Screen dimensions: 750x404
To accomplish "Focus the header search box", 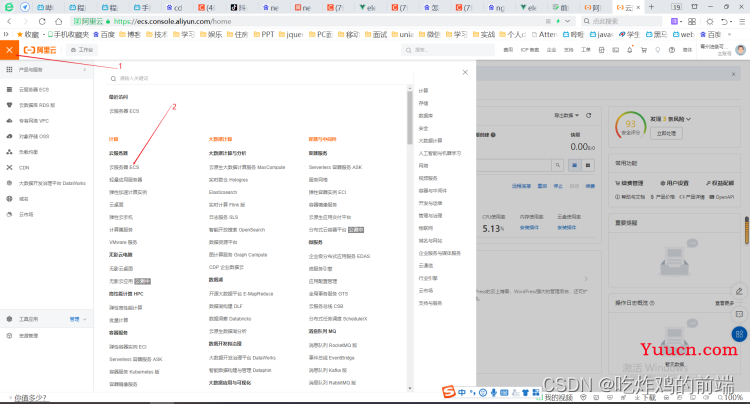I will [447, 50].
